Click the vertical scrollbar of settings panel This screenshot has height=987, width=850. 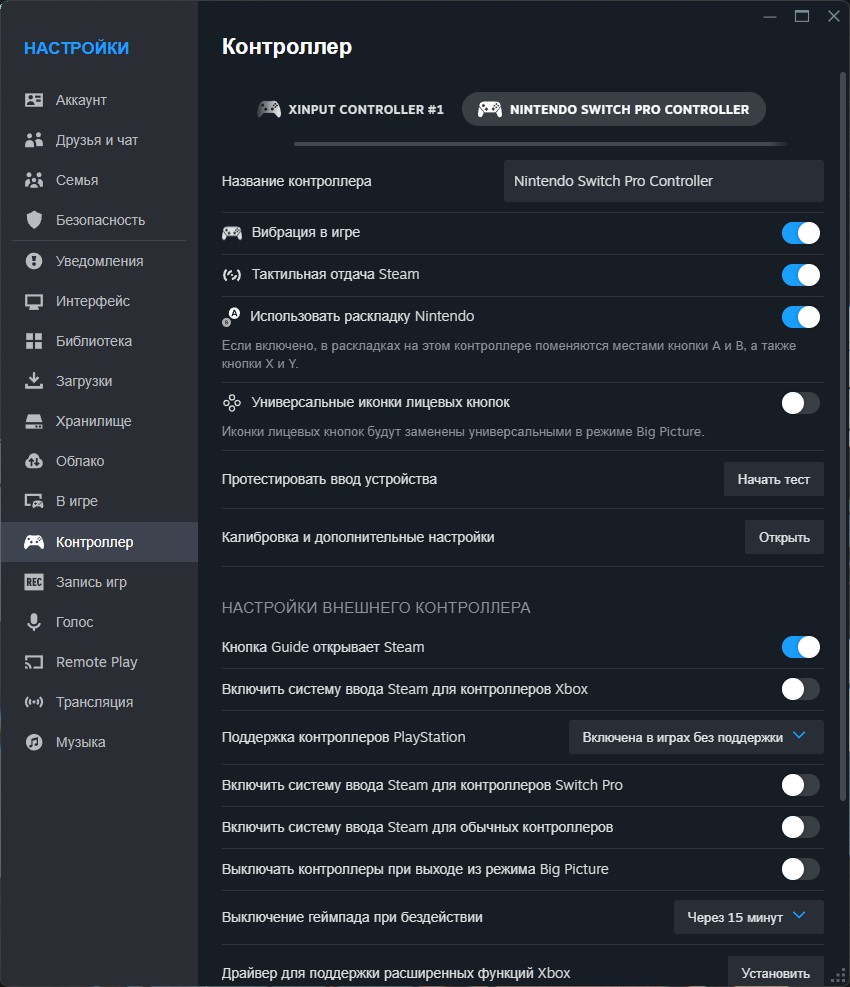(842, 436)
